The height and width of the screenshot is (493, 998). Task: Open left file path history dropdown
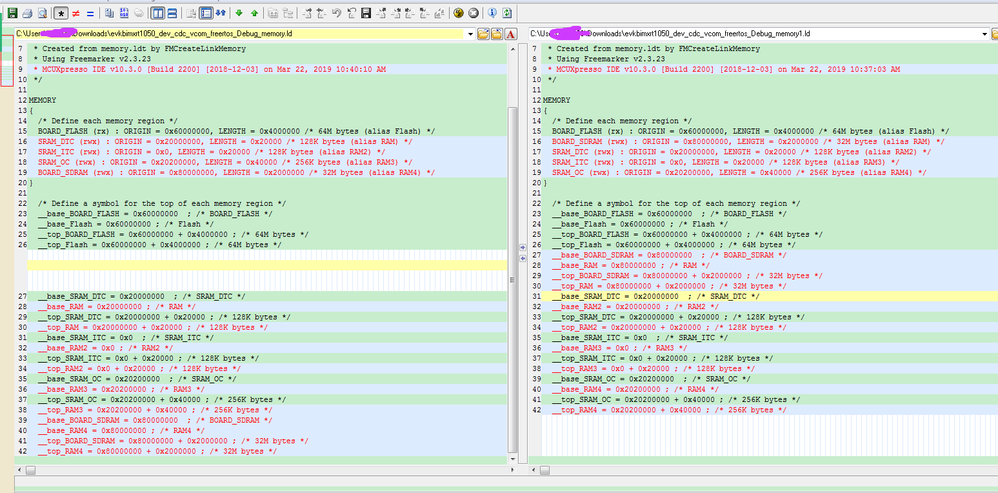470,34
